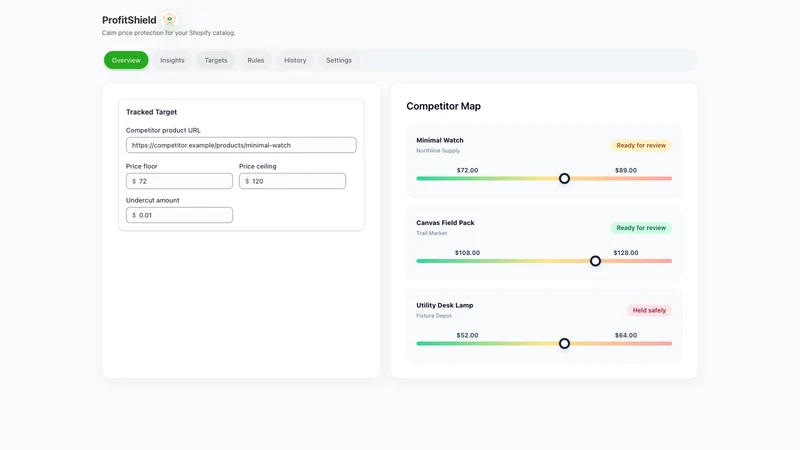
Task: Select the Utility Desk Lamp title
Action: (444, 305)
